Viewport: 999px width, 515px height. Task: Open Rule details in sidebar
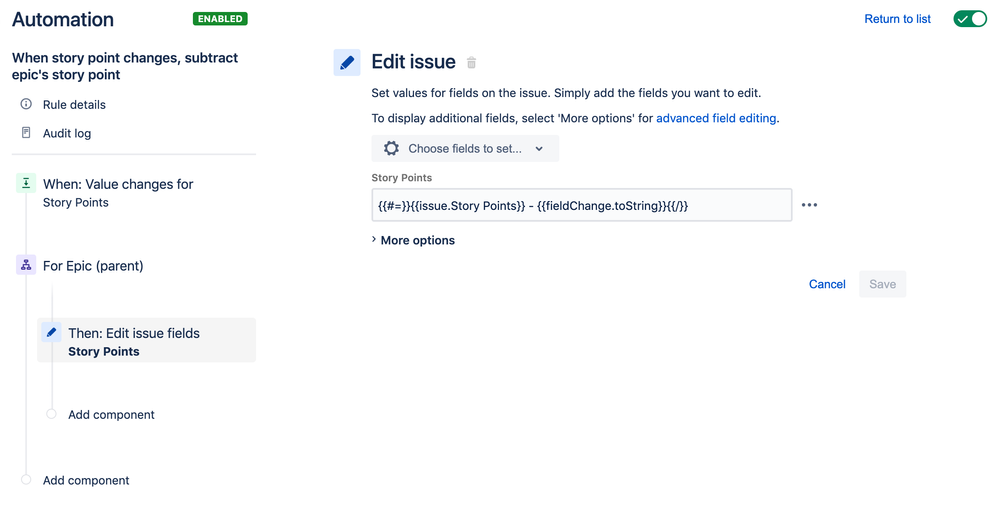point(74,104)
